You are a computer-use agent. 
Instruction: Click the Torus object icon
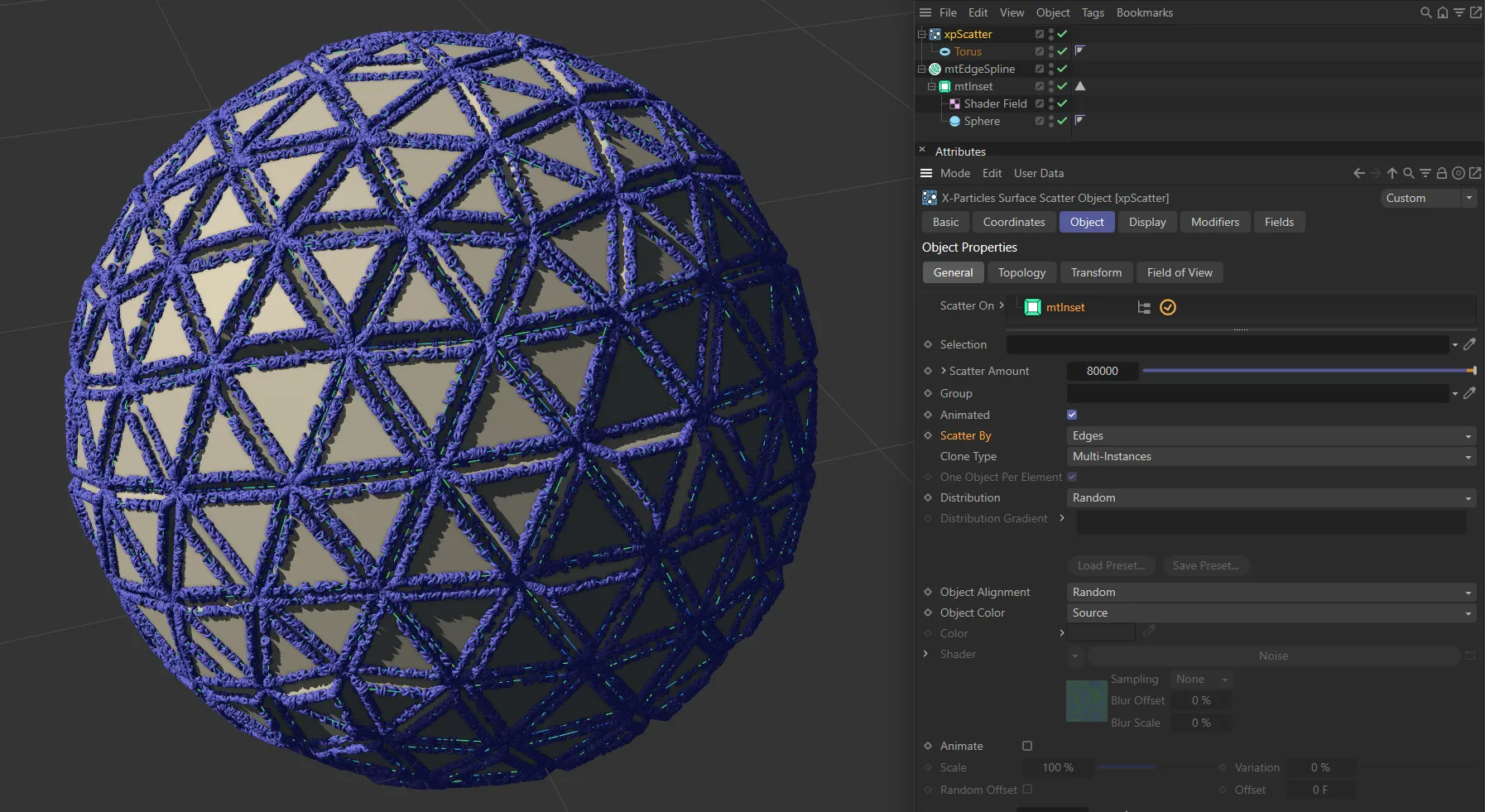946,51
